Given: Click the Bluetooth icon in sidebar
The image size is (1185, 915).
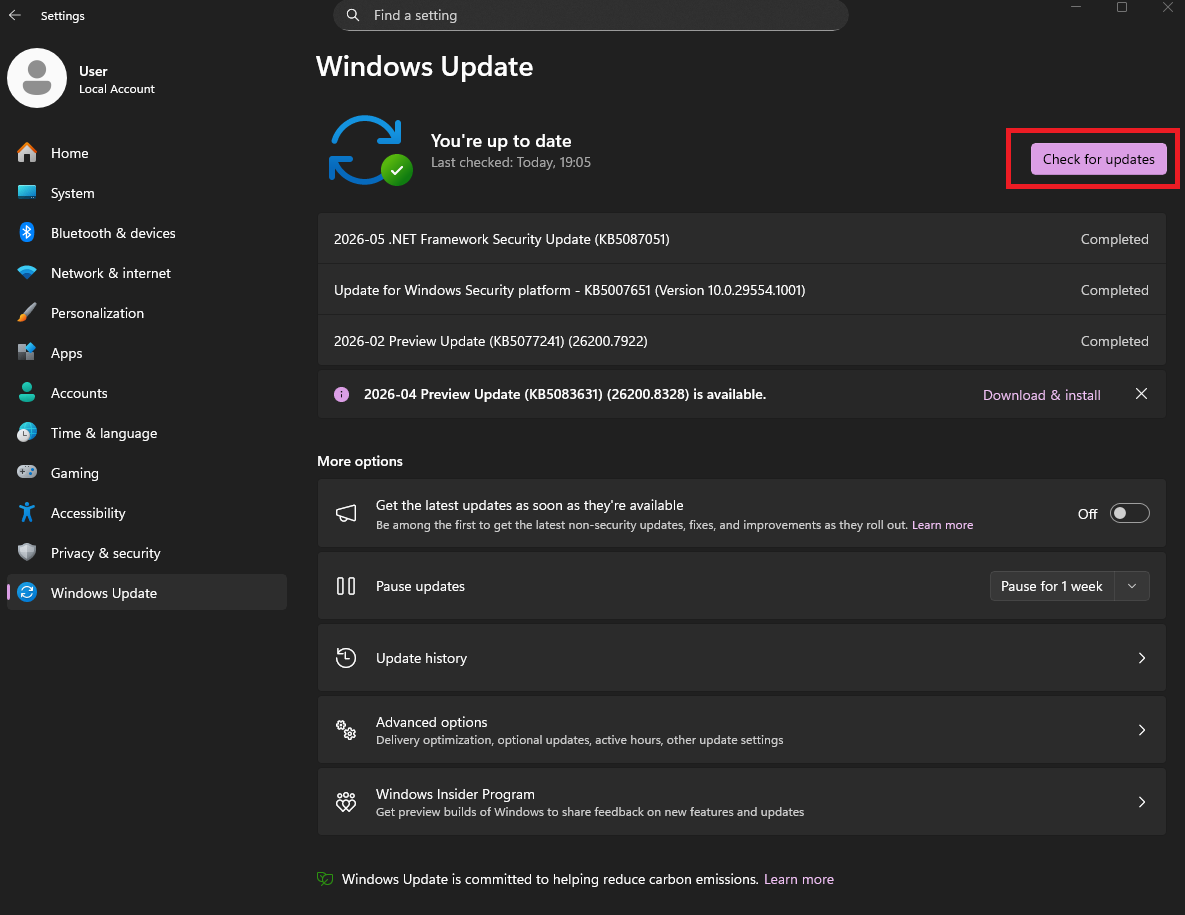Looking at the screenshot, I should pyautogui.click(x=27, y=233).
